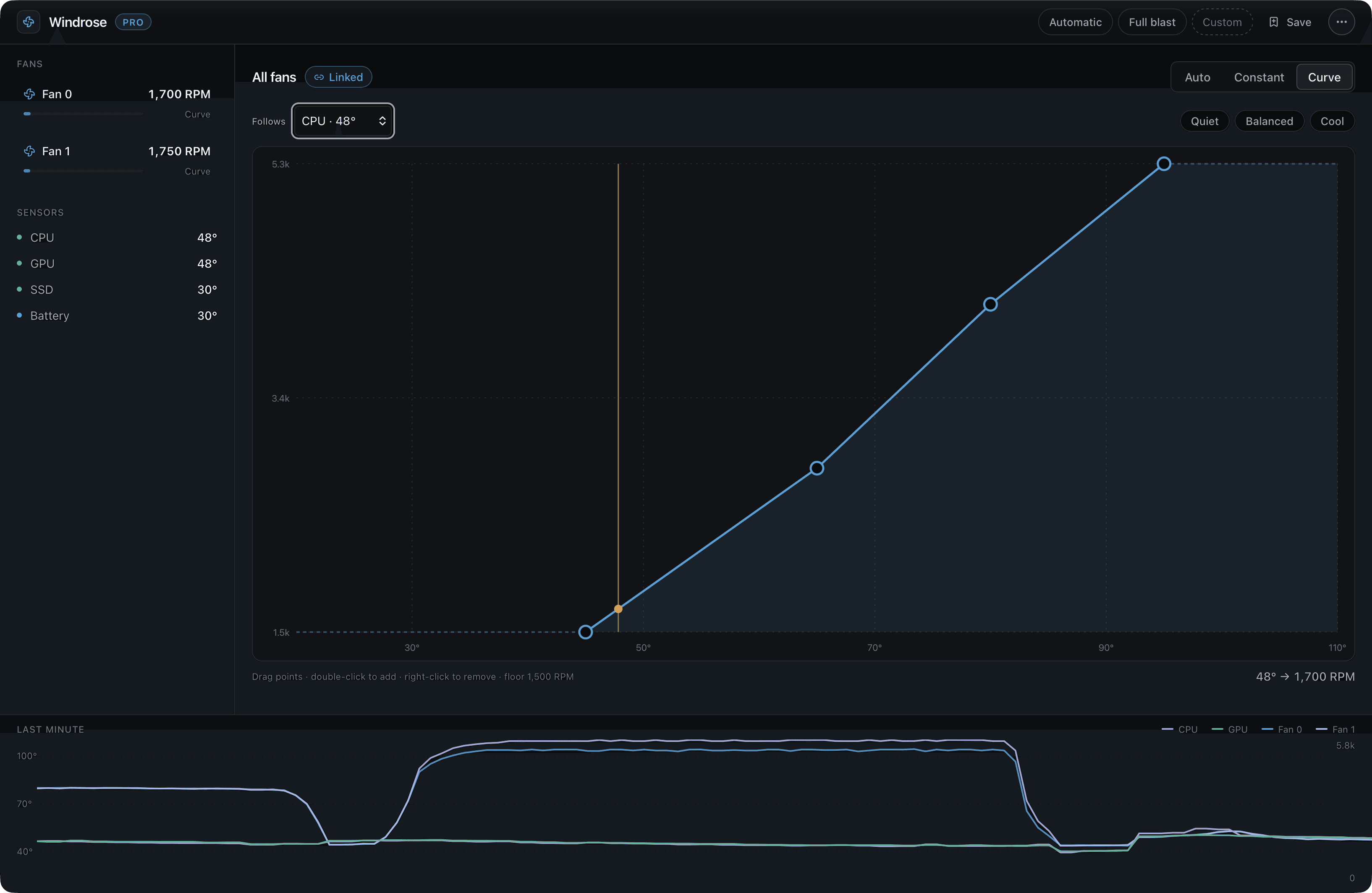
Task: Toggle GPU series in chart legend
Action: pos(1230,729)
